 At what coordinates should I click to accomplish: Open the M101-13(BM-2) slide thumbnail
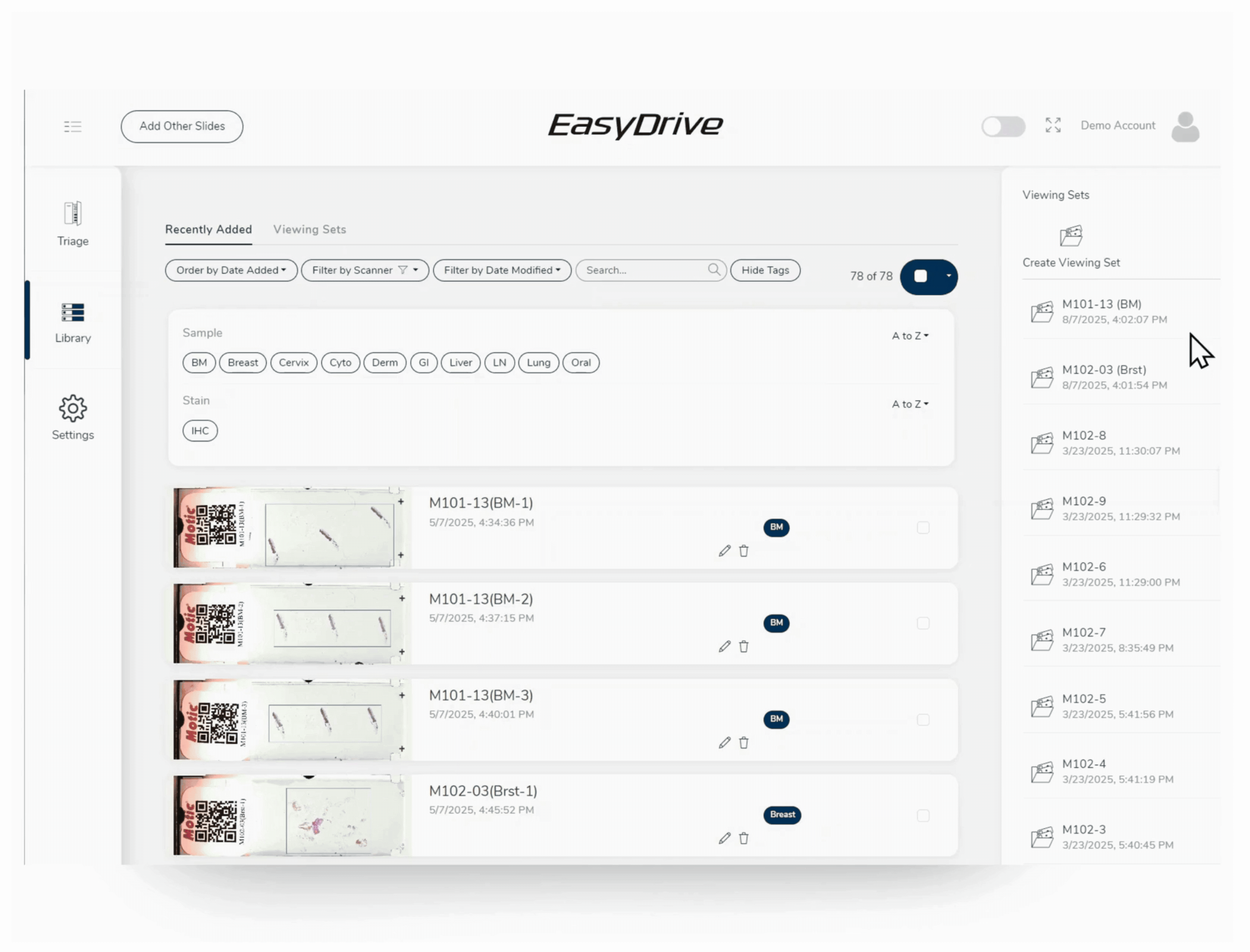coord(289,623)
